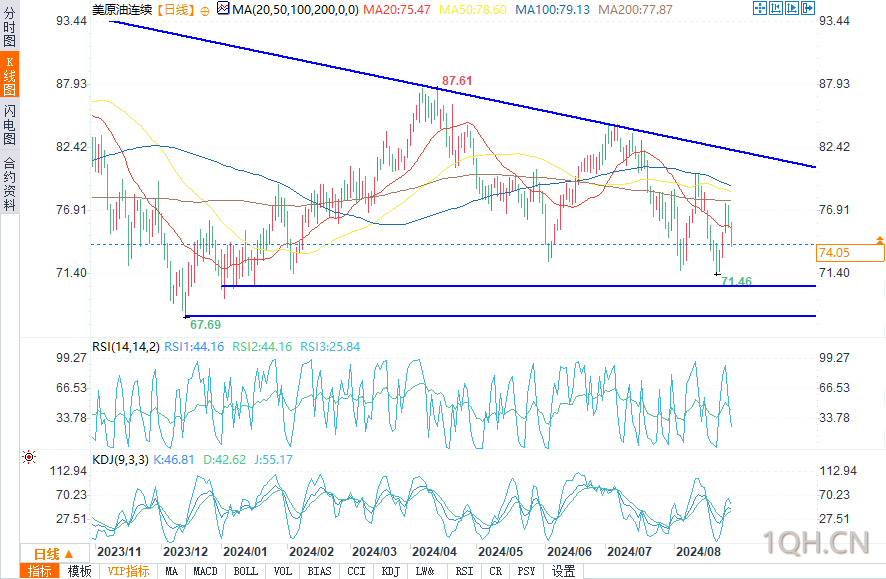The width and height of the screenshot is (886, 579).
Task: Apply the MACD indicator
Action: point(205,571)
